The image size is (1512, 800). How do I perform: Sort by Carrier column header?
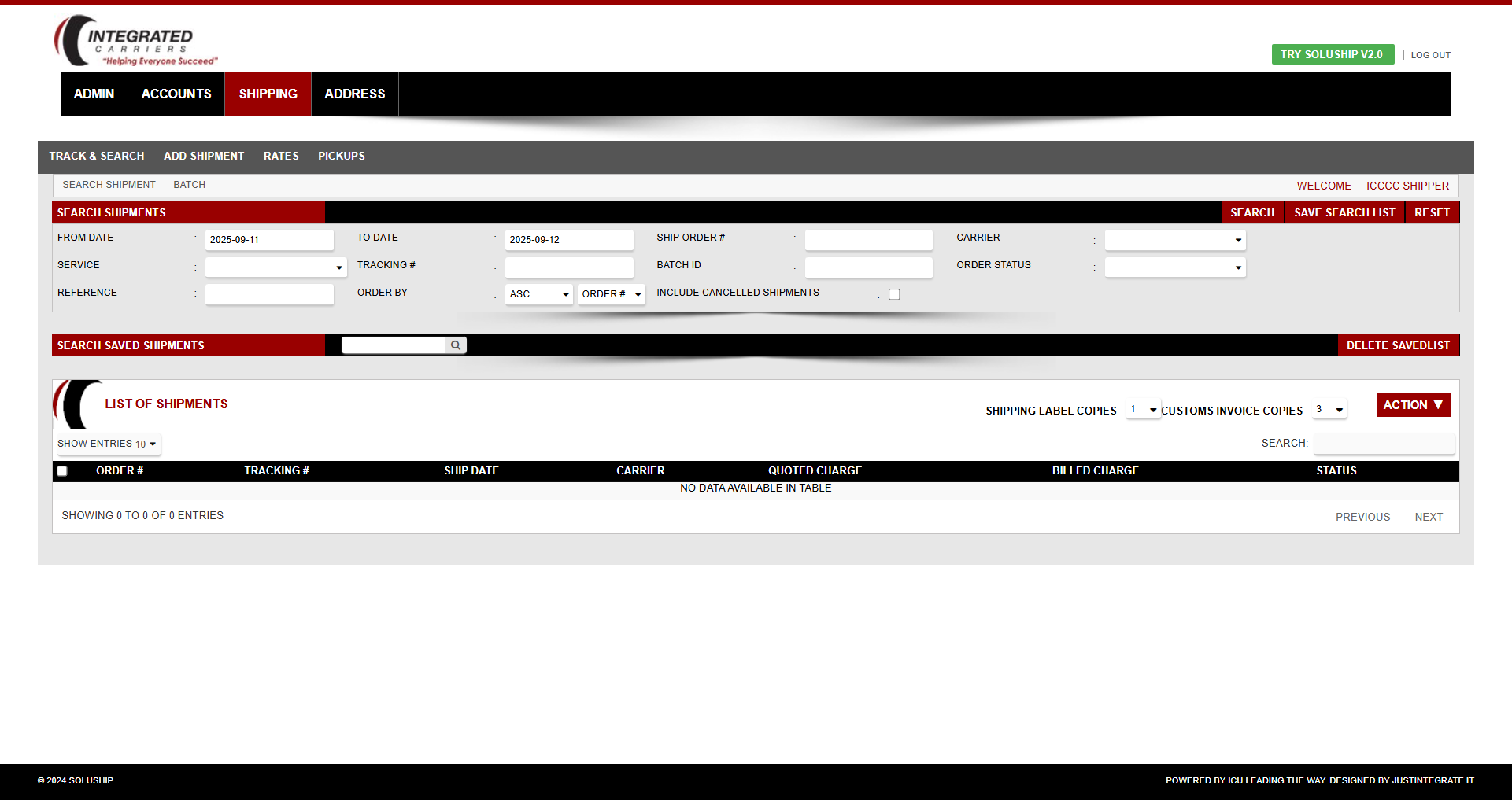641,470
